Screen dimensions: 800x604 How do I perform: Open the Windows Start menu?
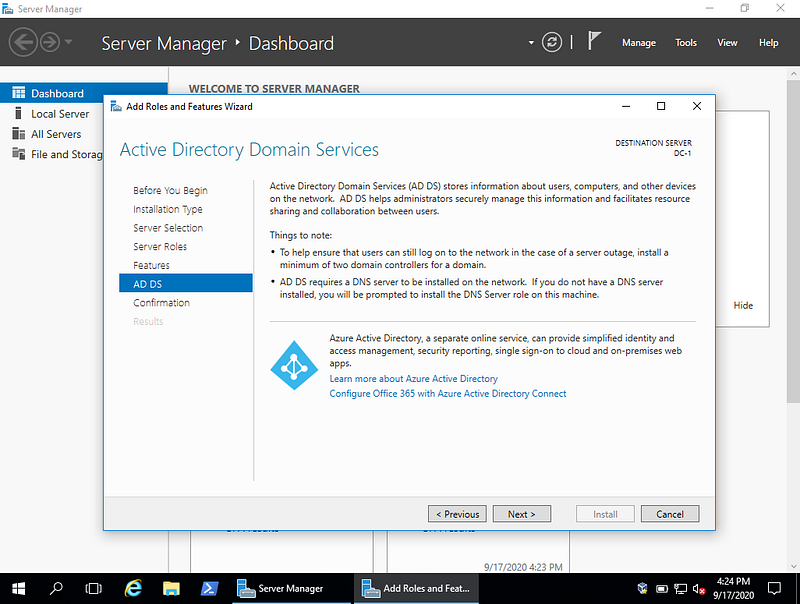18,589
